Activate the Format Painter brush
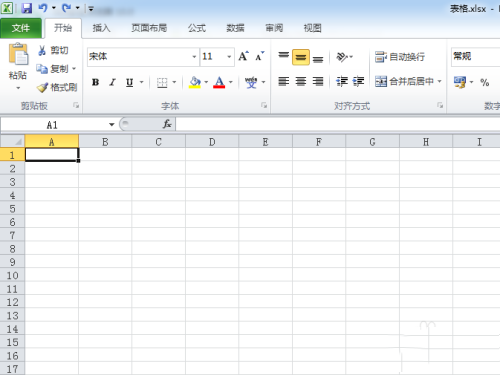Screen dimensions: 500x375 pos(42,88)
